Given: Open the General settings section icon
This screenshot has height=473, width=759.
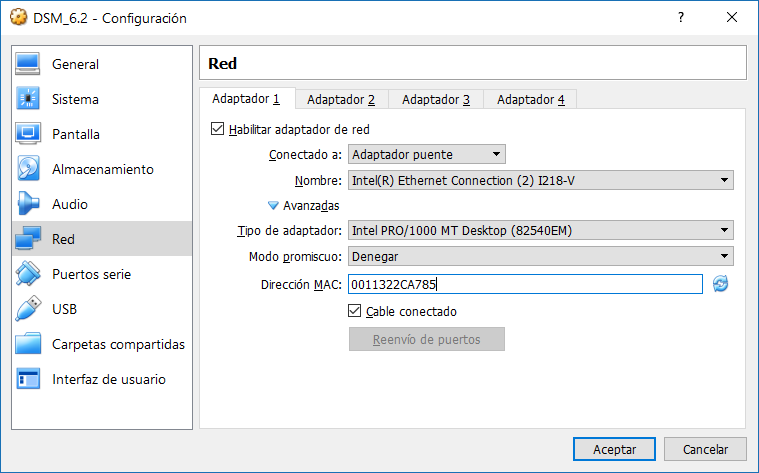Looking at the screenshot, I should coord(28,64).
